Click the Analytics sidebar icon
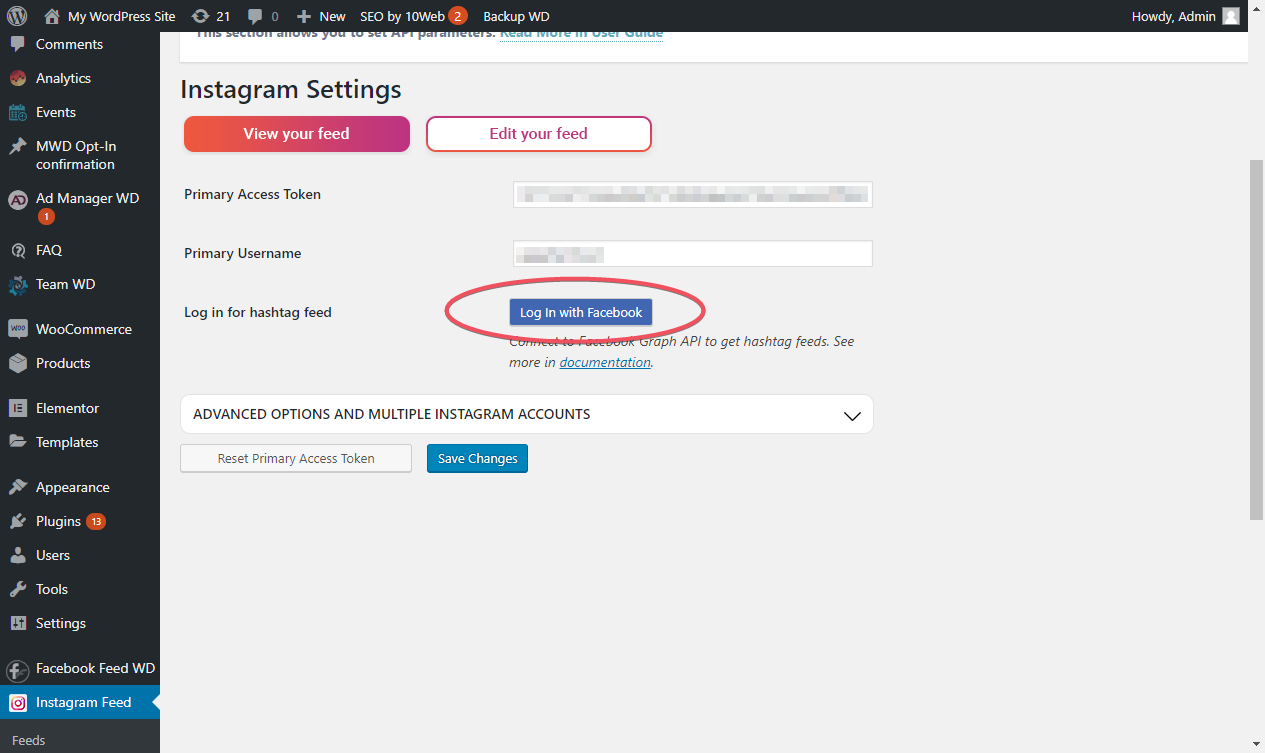Image resolution: width=1265 pixels, height=753 pixels. [x=17, y=78]
